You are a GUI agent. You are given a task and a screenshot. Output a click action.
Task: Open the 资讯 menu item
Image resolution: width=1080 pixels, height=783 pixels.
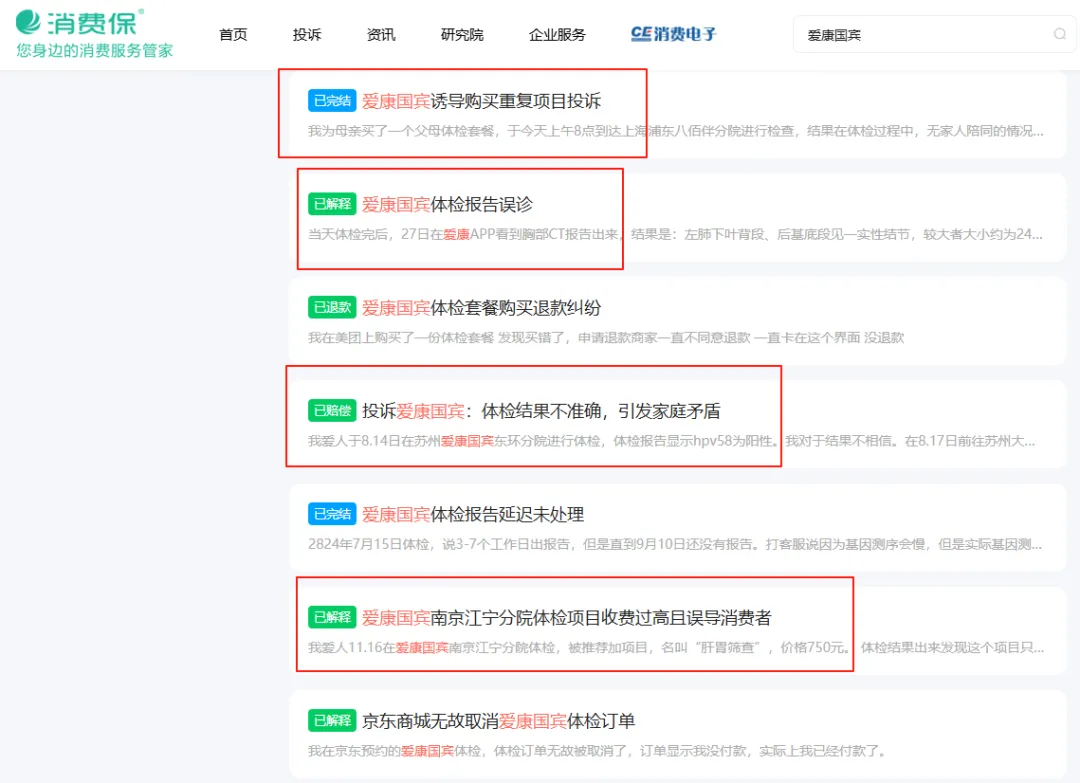[x=381, y=34]
